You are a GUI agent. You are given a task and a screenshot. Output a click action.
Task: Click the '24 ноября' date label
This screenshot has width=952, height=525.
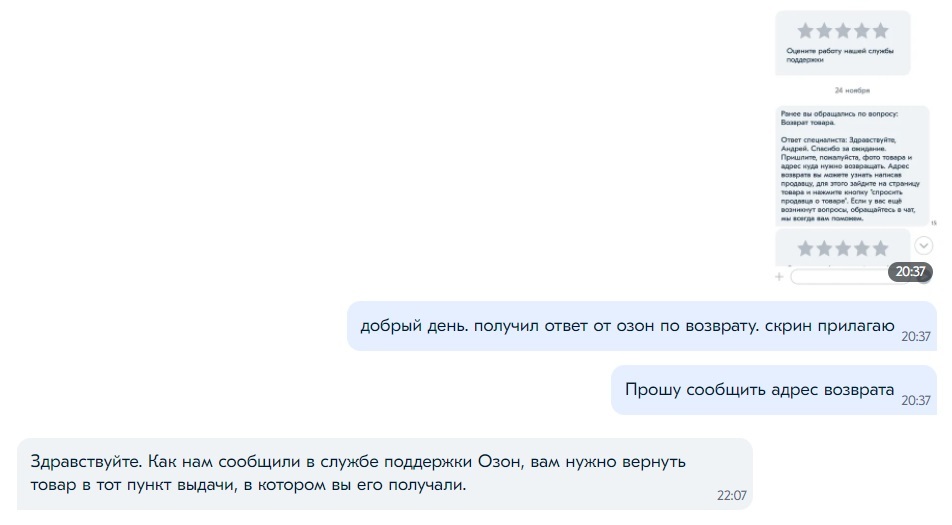(844, 90)
